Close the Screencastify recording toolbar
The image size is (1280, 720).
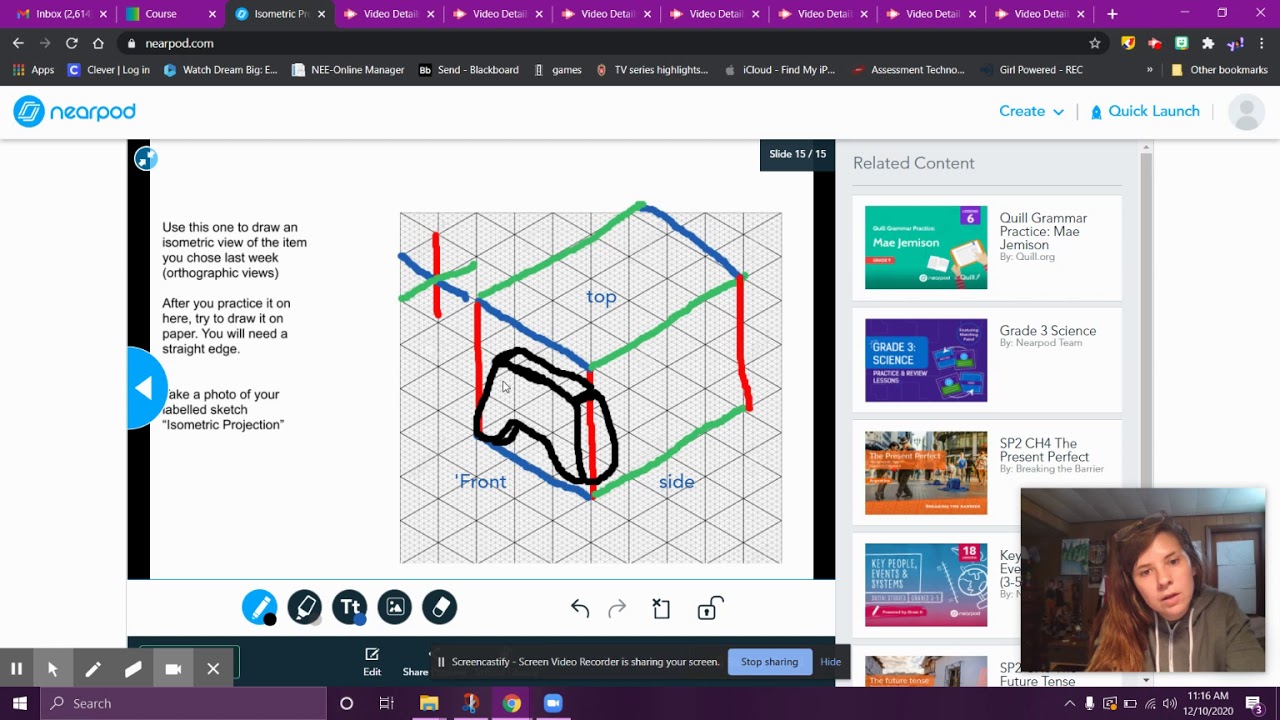coord(213,669)
